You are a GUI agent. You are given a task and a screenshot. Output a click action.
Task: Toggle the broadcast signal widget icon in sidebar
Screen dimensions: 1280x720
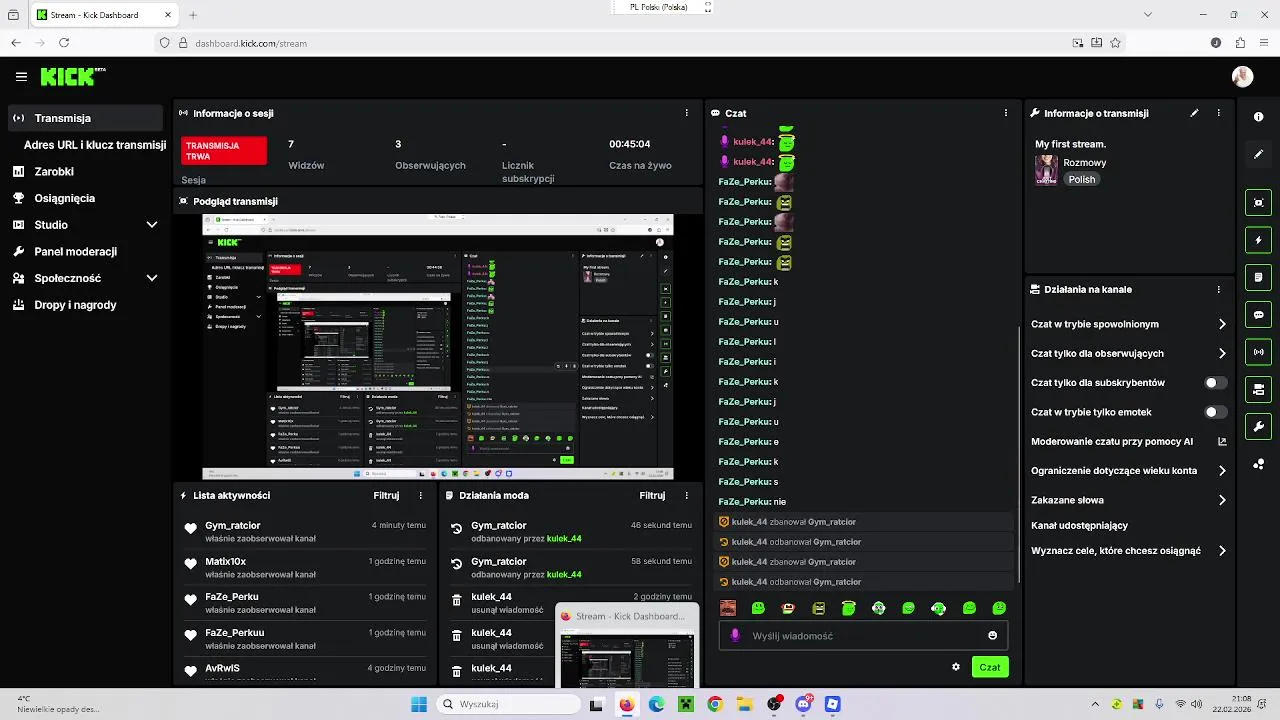(x=1258, y=352)
